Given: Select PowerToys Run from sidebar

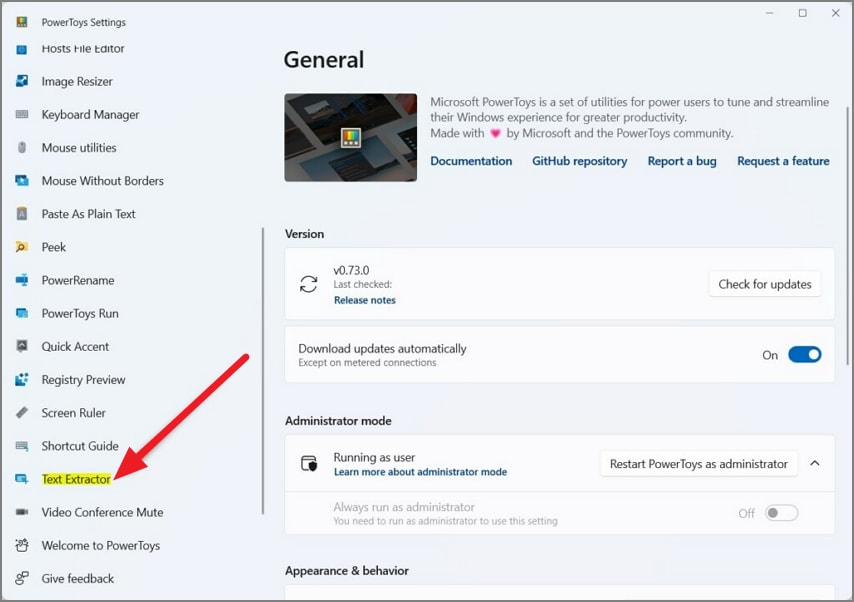Looking at the screenshot, I should click(80, 313).
